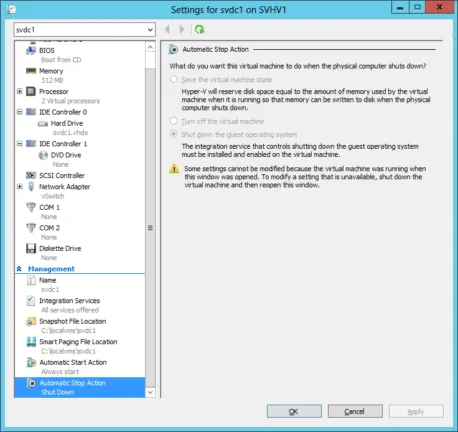The width and height of the screenshot is (458, 432).
Task: Collapse the IDE Controller 0 node
Action: [20, 112]
